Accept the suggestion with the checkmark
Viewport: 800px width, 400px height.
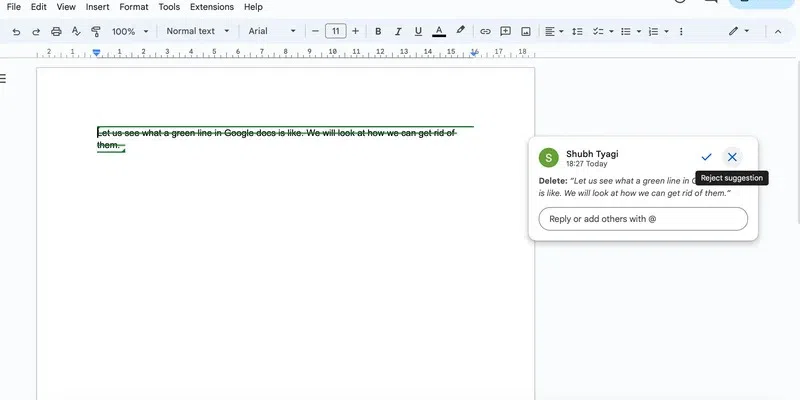706,157
